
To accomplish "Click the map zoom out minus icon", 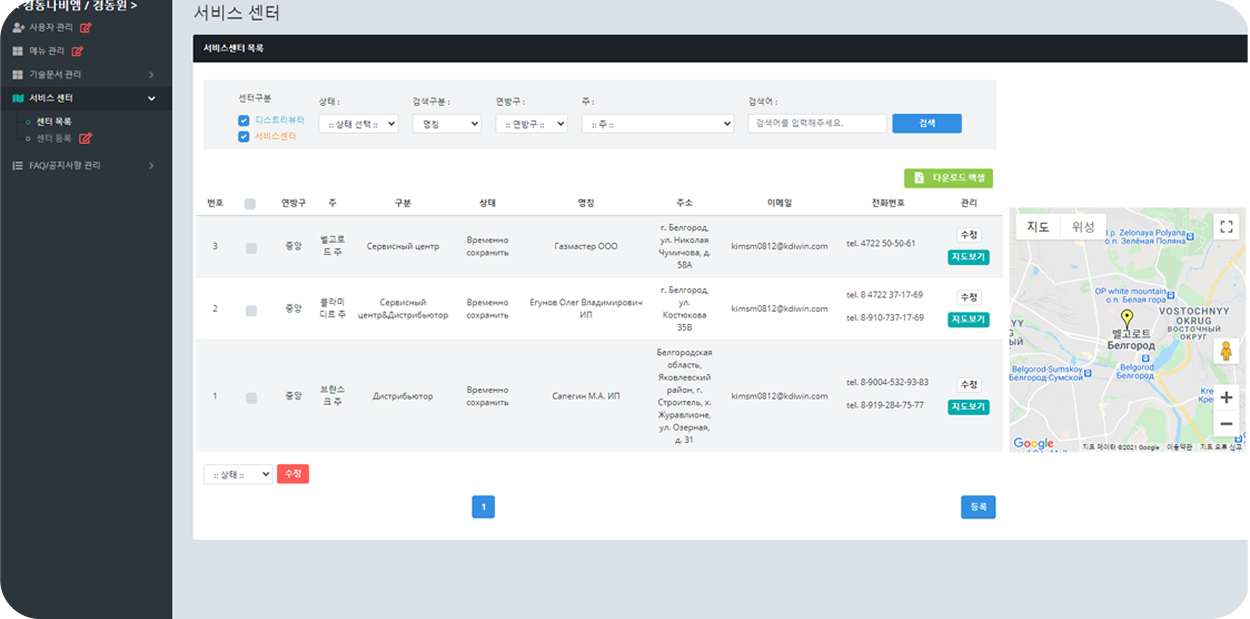I will coord(1226,424).
